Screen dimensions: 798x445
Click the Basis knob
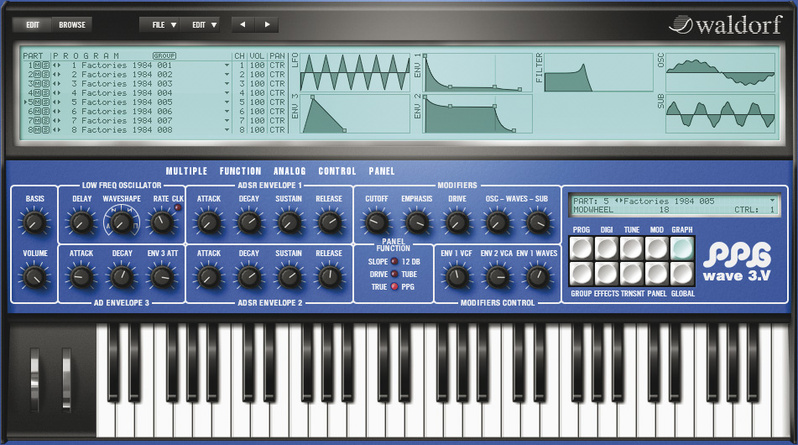(34, 222)
